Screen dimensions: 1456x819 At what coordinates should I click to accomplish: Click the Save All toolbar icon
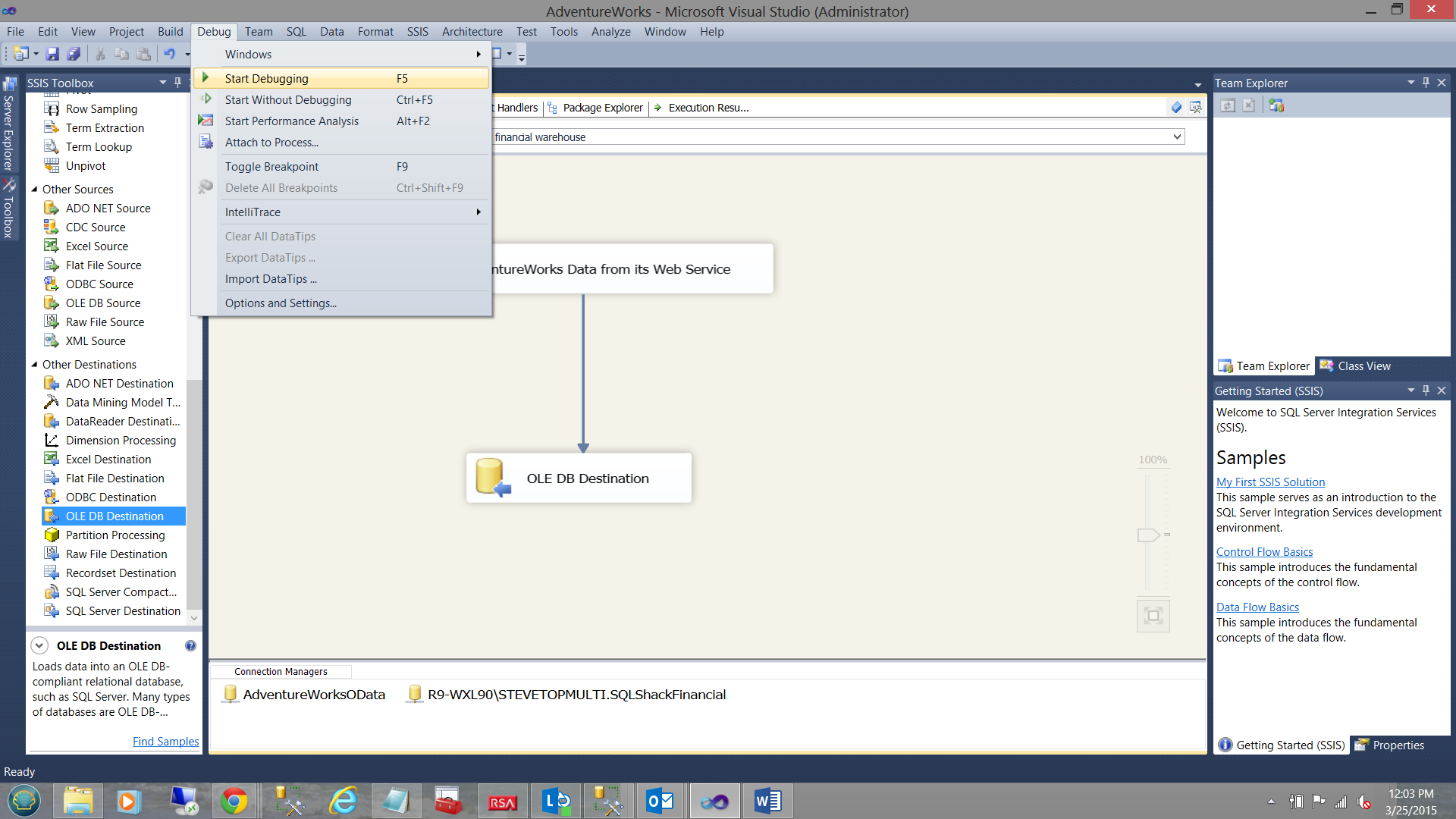pos(74,54)
